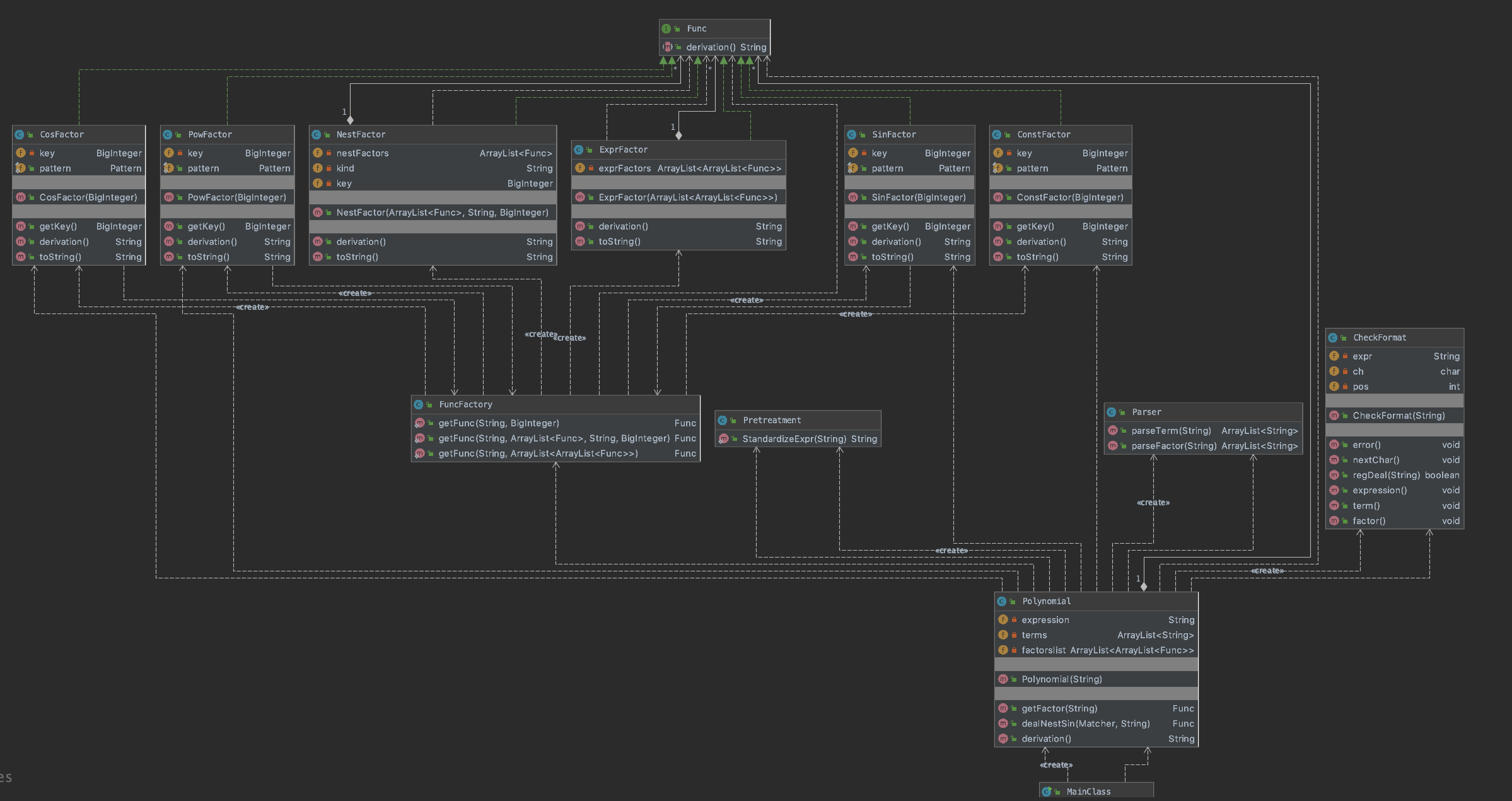Click the method icon beside StandardizeExpr(String)

(723, 439)
